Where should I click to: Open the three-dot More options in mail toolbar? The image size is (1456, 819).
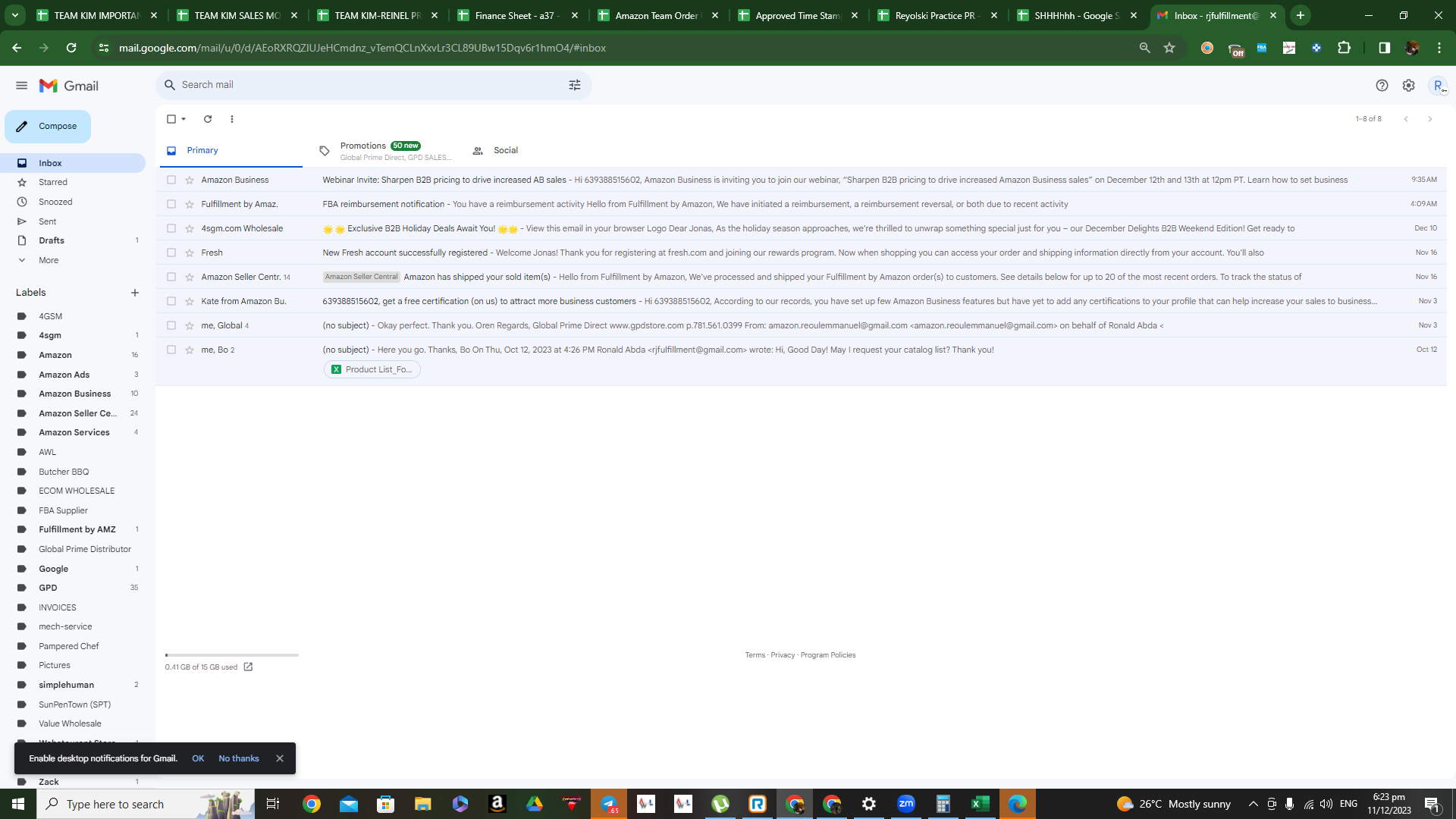232,119
